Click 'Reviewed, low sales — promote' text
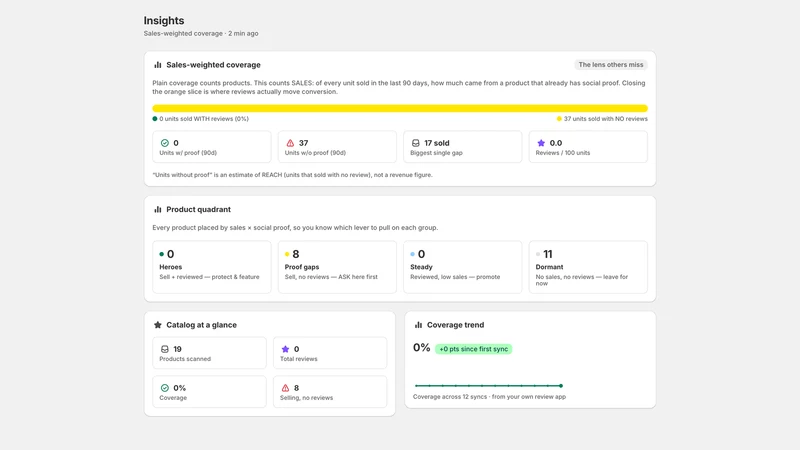This screenshot has height=450, width=800. (455, 277)
